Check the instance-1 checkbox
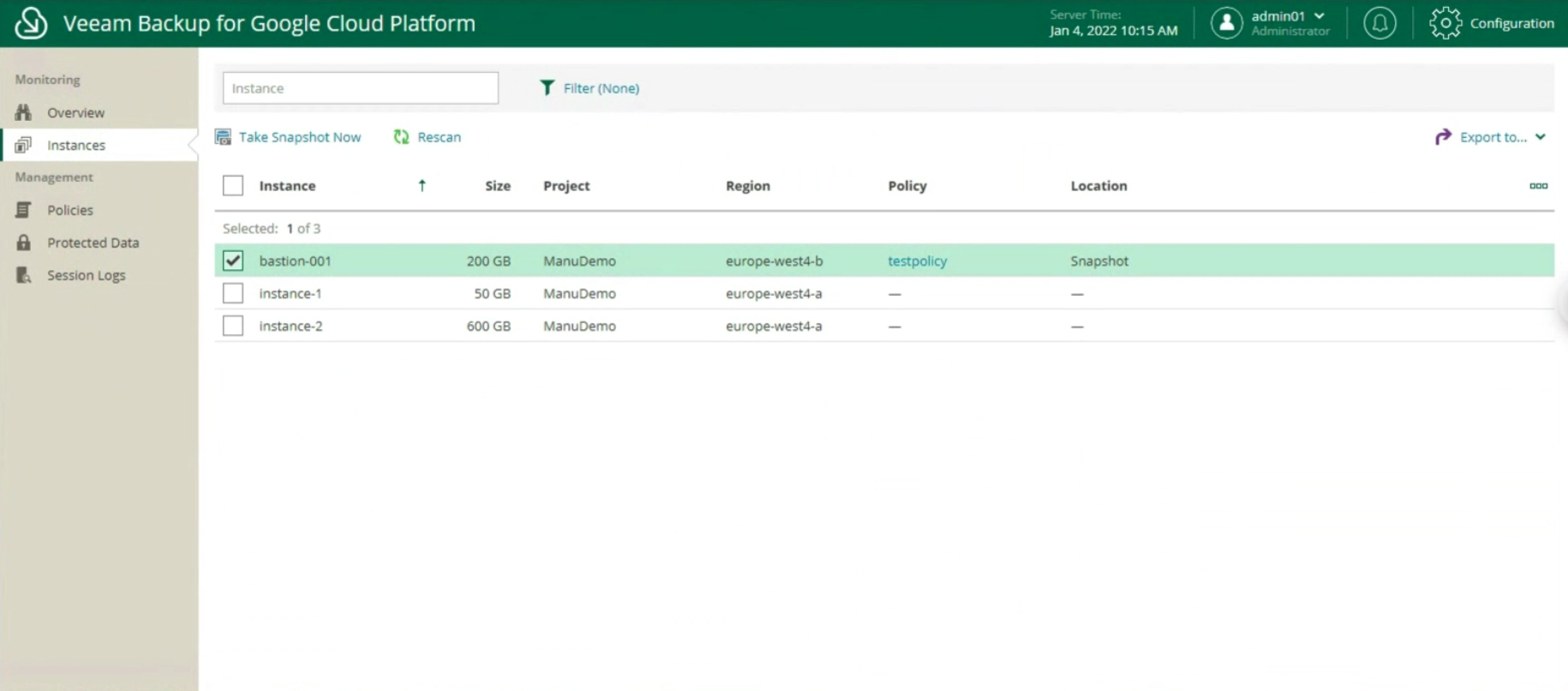The height and width of the screenshot is (691, 1568). coord(233,293)
